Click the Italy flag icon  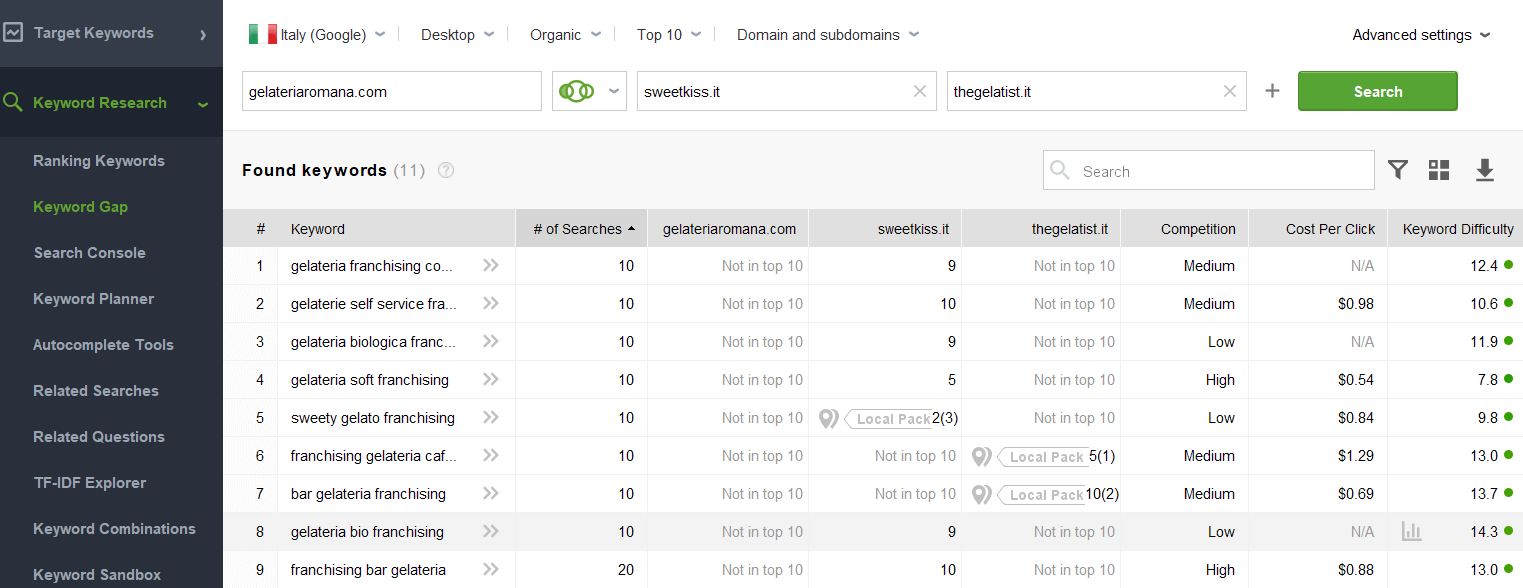pyautogui.click(x=262, y=34)
